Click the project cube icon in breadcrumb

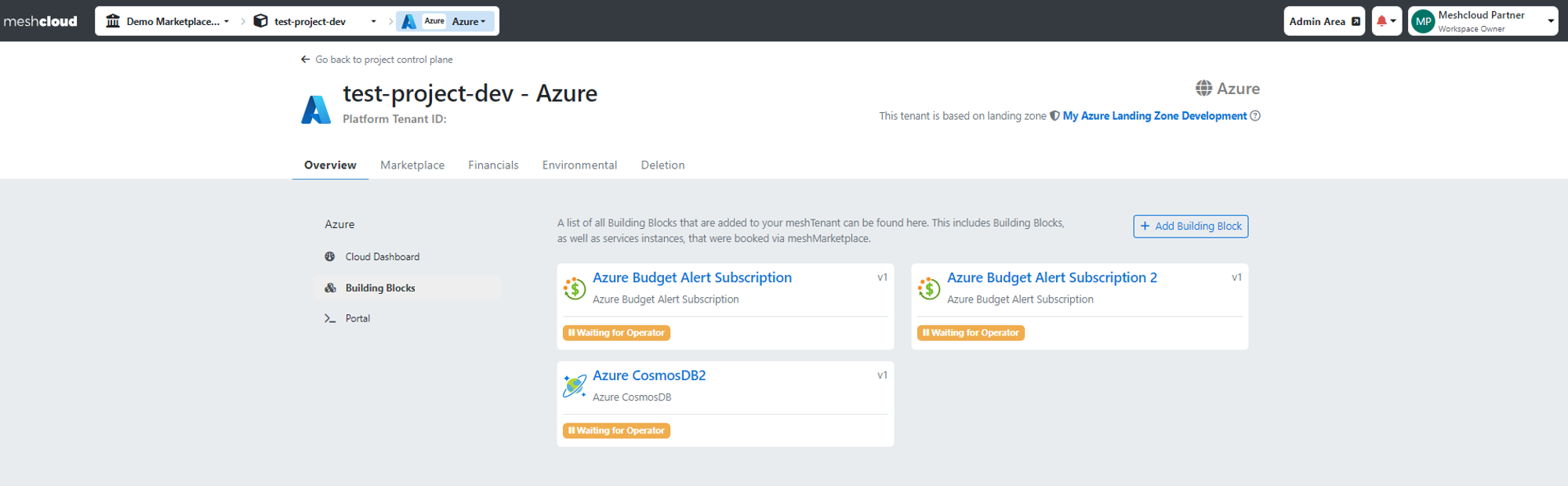click(x=261, y=21)
